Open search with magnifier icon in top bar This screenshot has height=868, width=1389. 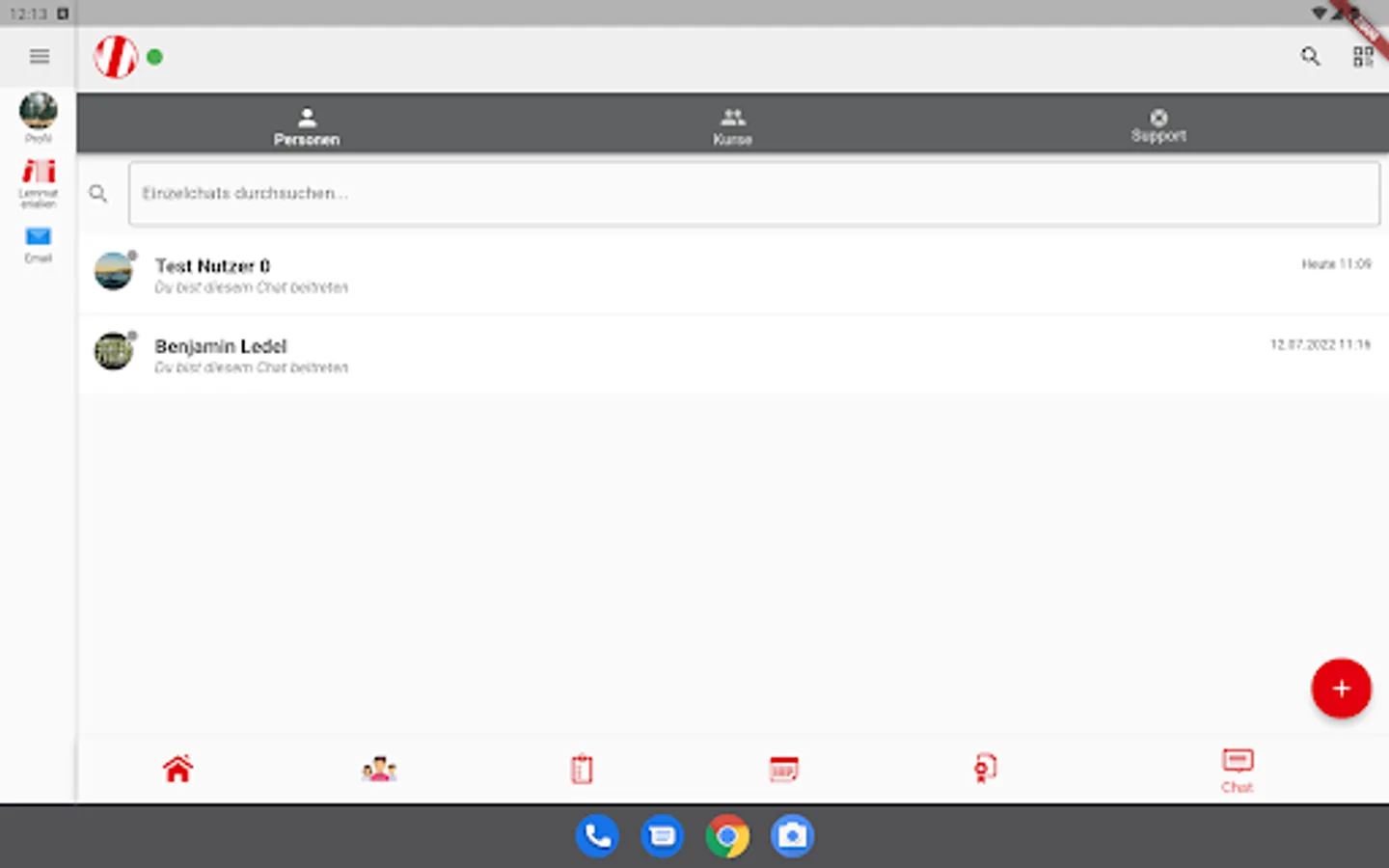(1310, 57)
